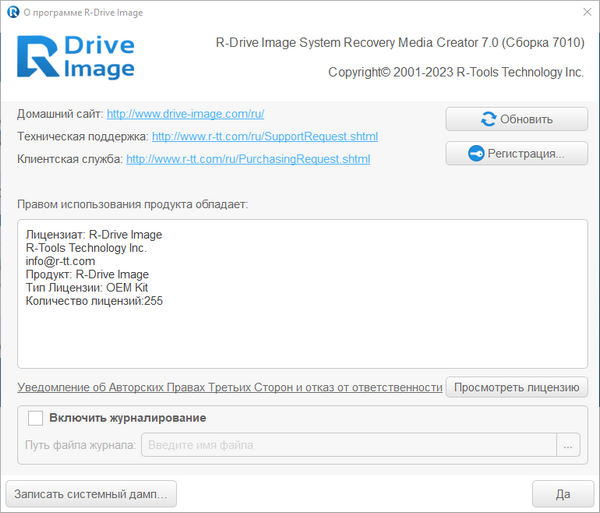This screenshot has width=600, height=513.
Task: Open the PurchasingRequest.shtml customer service link
Action: coord(248,159)
